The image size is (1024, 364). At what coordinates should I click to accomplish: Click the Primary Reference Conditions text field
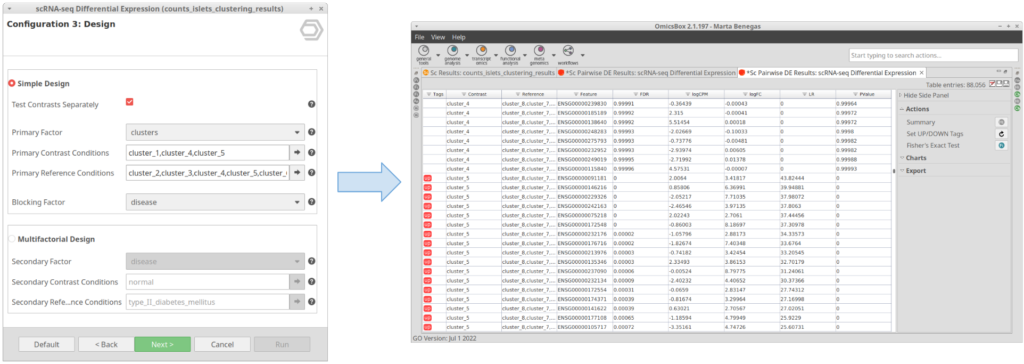[x=207, y=173]
